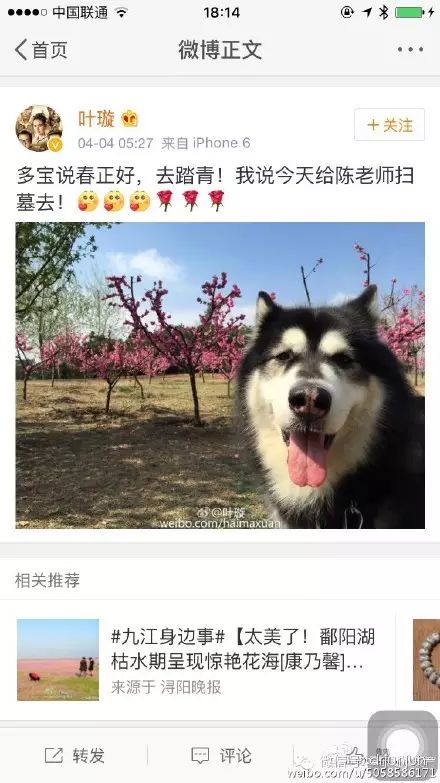The width and height of the screenshot is (440, 783).
Task: Tap the crown membership badge next to 叶璇
Action: (129, 119)
